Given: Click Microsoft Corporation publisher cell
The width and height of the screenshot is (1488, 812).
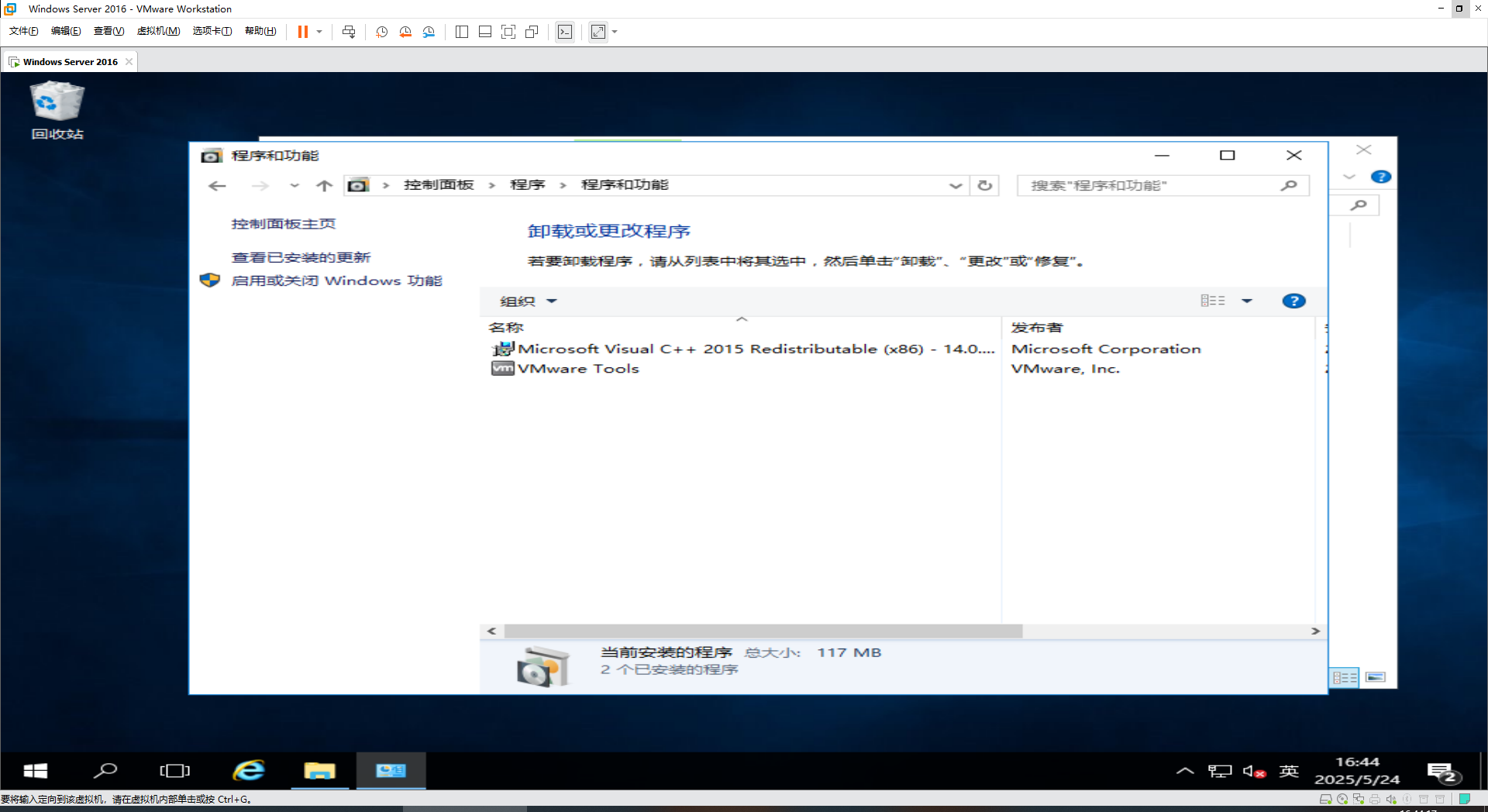Looking at the screenshot, I should click(x=1106, y=349).
